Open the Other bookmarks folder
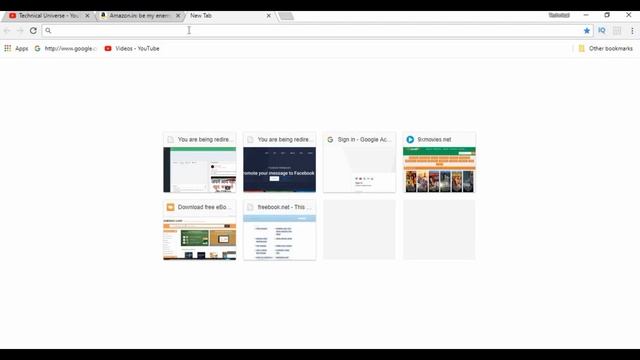640x360 pixels. 606,49
